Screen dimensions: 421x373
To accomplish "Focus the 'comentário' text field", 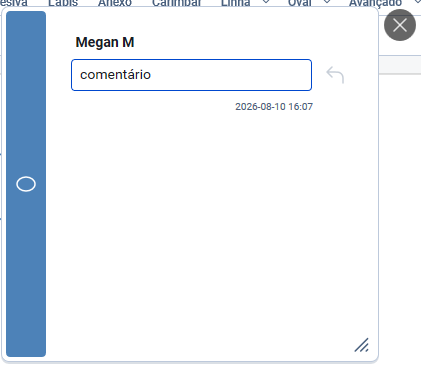I will click(x=191, y=75).
